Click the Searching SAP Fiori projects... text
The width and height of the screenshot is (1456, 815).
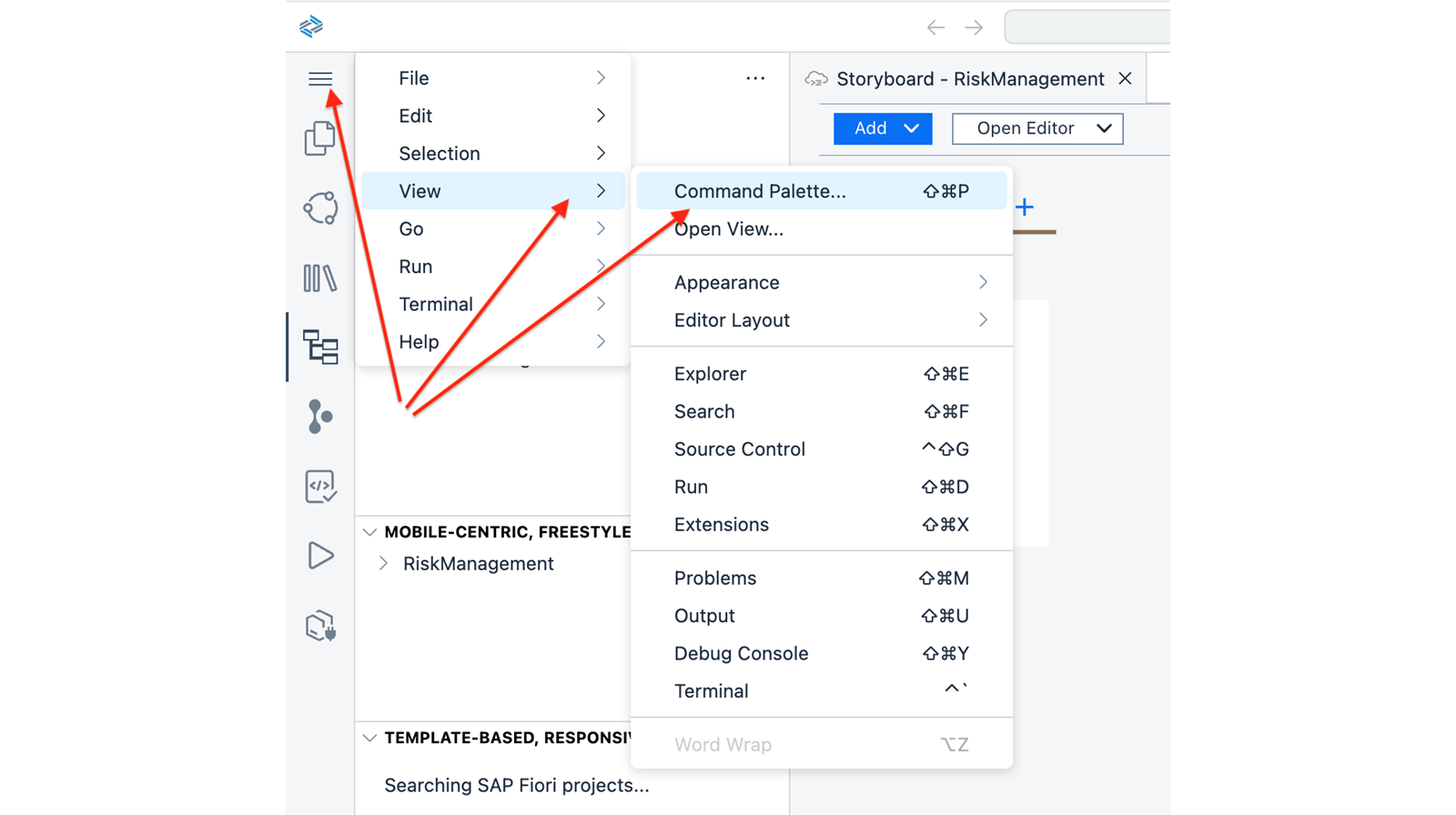(x=517, y=785)
